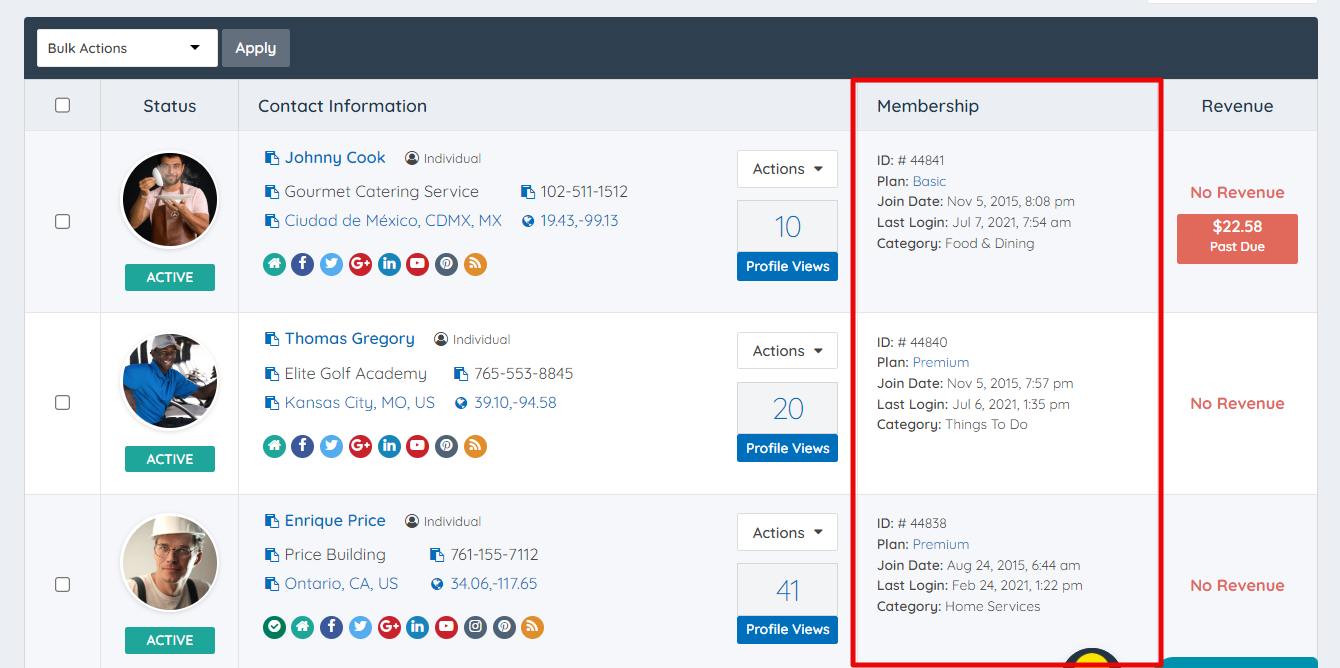The width and height of the screenshot is (1340, 668).
Task: Click globe icon beside 19.43,-99.13
Action: point(528,221)
